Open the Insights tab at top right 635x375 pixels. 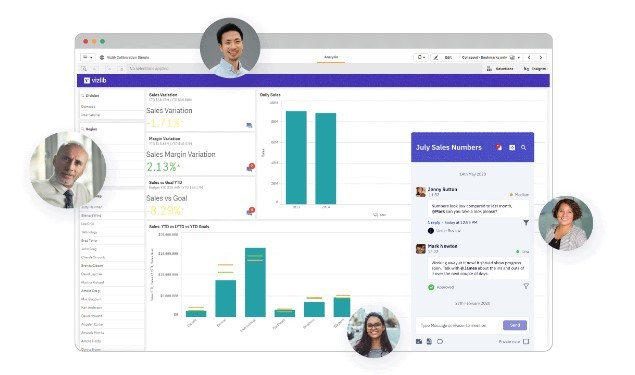(535, 69)
